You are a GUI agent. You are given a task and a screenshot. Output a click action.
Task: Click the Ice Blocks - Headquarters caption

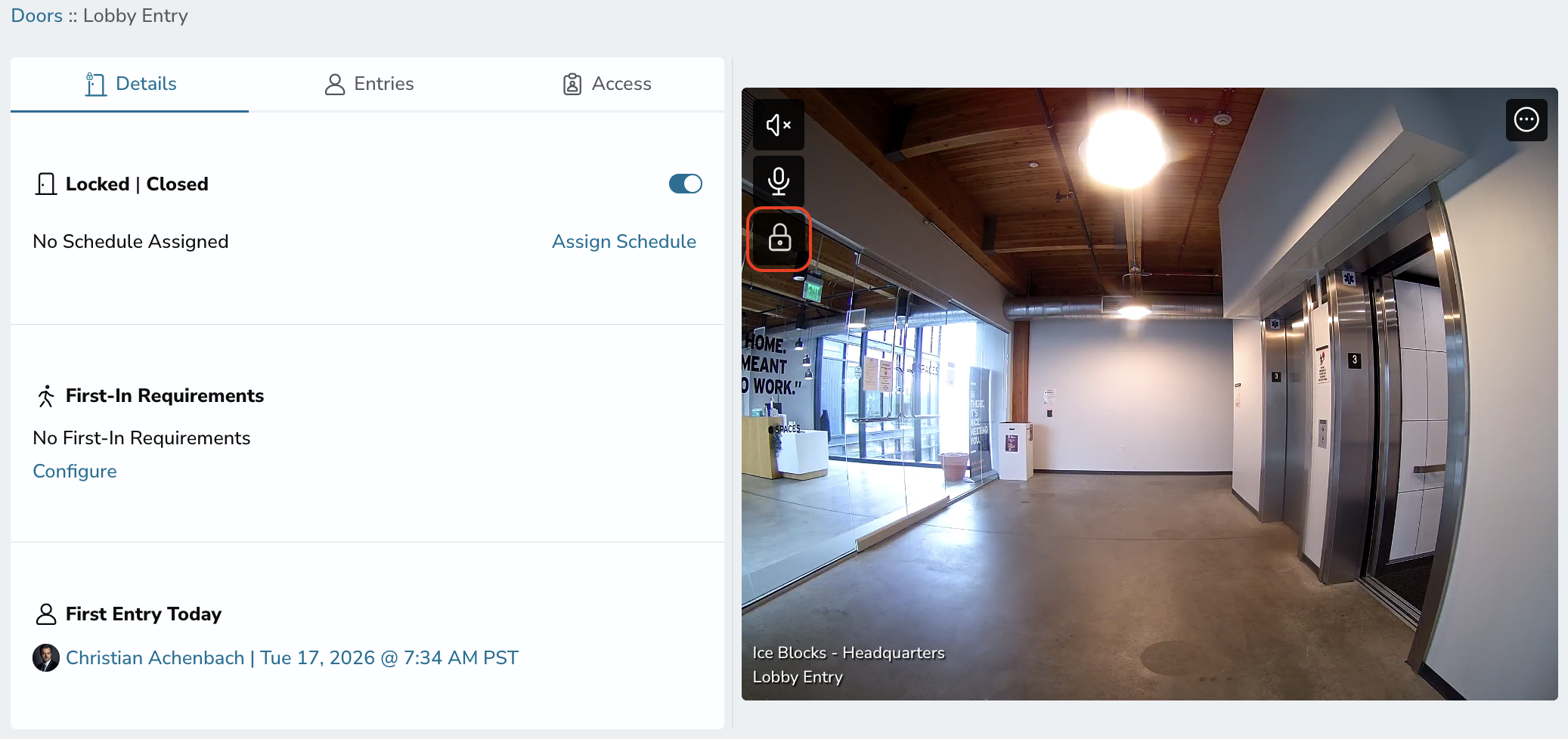[x=848, y=653]
